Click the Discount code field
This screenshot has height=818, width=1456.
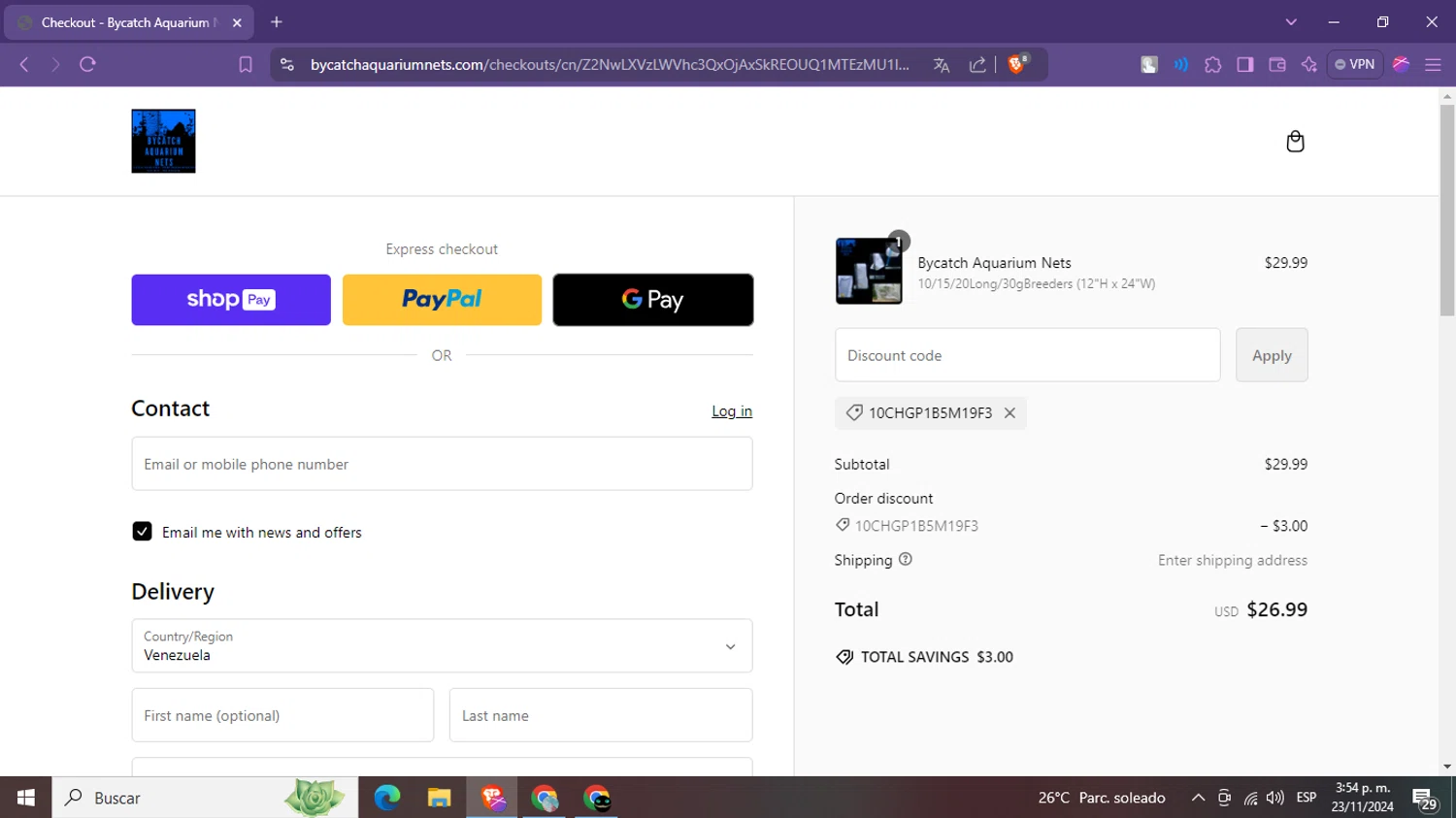tap(1027, 355)
